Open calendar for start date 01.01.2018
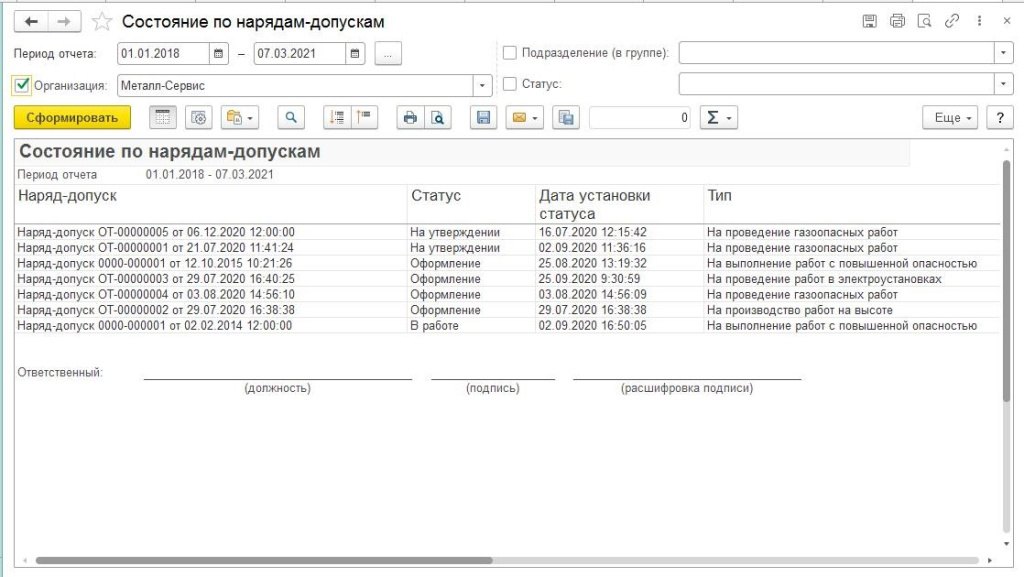Screen dimensions: 1024x577 click(x=217, y=53)
